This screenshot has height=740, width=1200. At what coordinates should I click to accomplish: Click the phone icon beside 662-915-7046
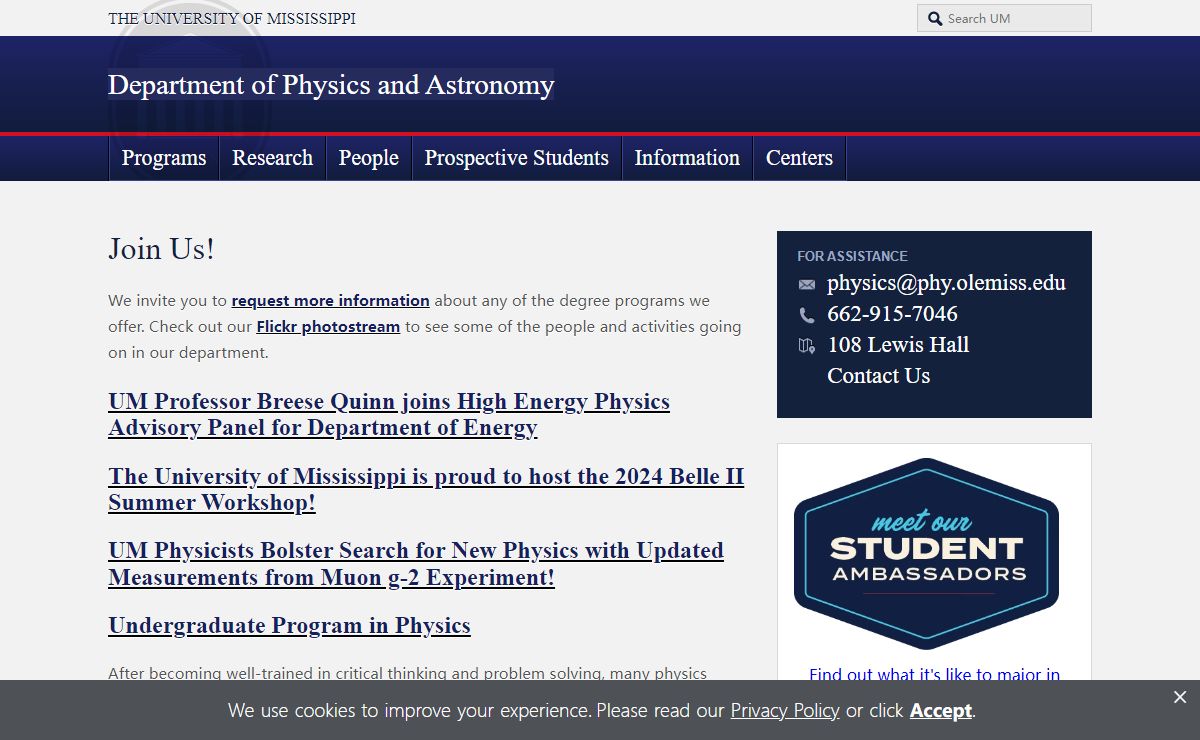pyautogui.click(x=807, y=316)
